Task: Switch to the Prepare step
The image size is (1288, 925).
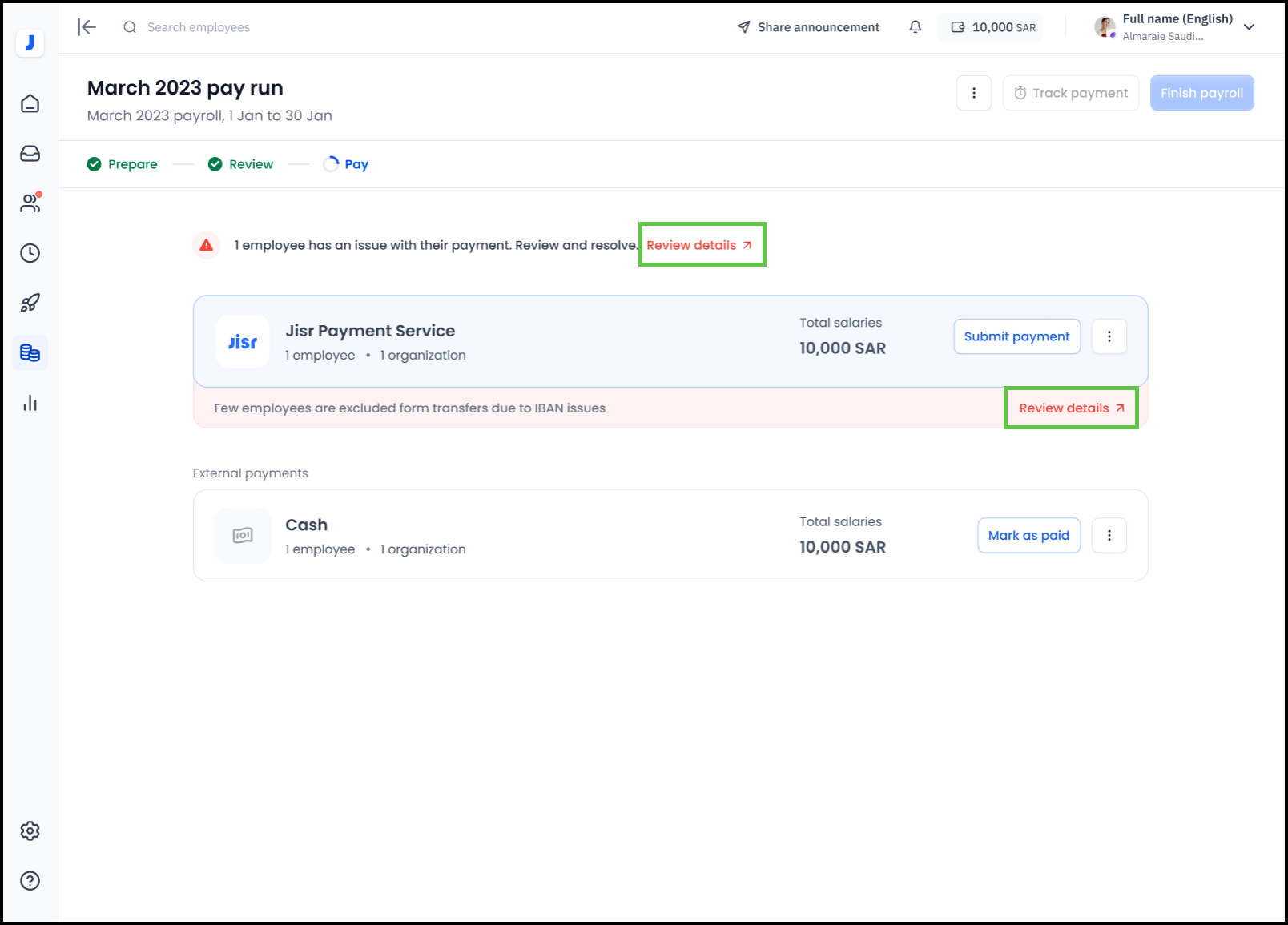Action: [122, 163]
